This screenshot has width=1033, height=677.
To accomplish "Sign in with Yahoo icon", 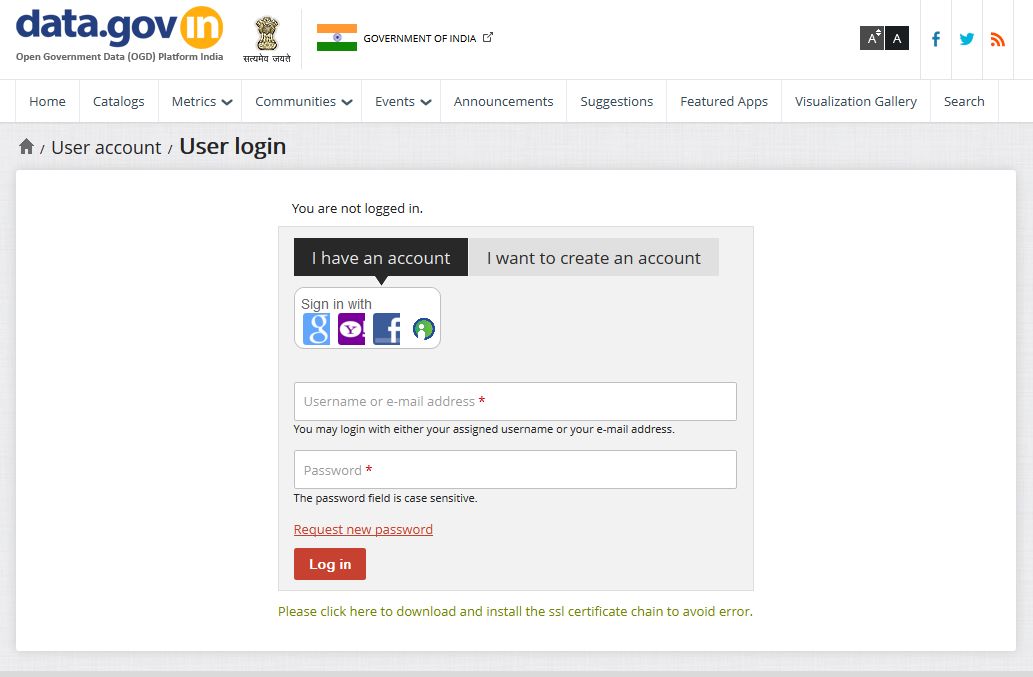I will point(351,329).
